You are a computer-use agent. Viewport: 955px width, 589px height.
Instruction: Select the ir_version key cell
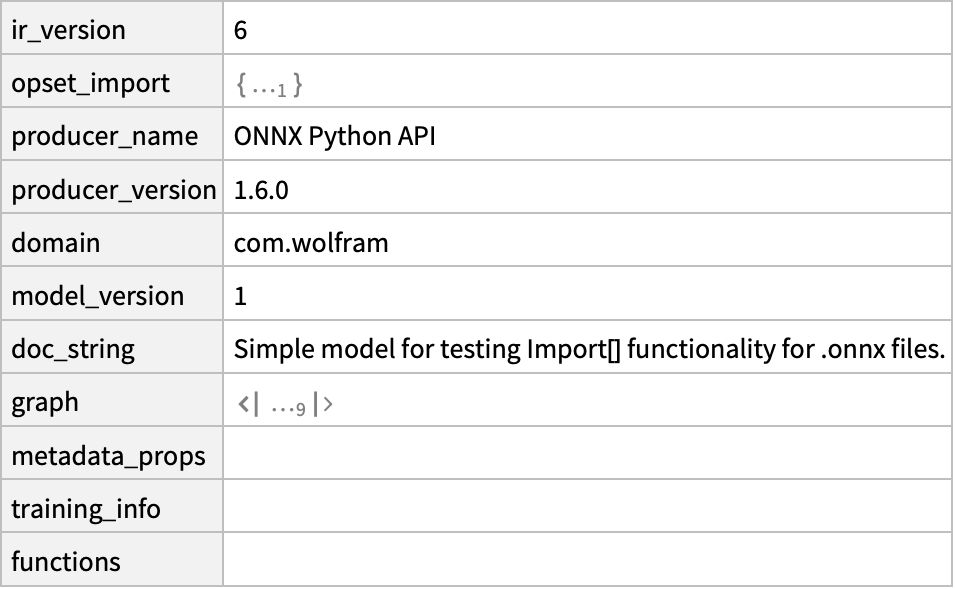112,28
